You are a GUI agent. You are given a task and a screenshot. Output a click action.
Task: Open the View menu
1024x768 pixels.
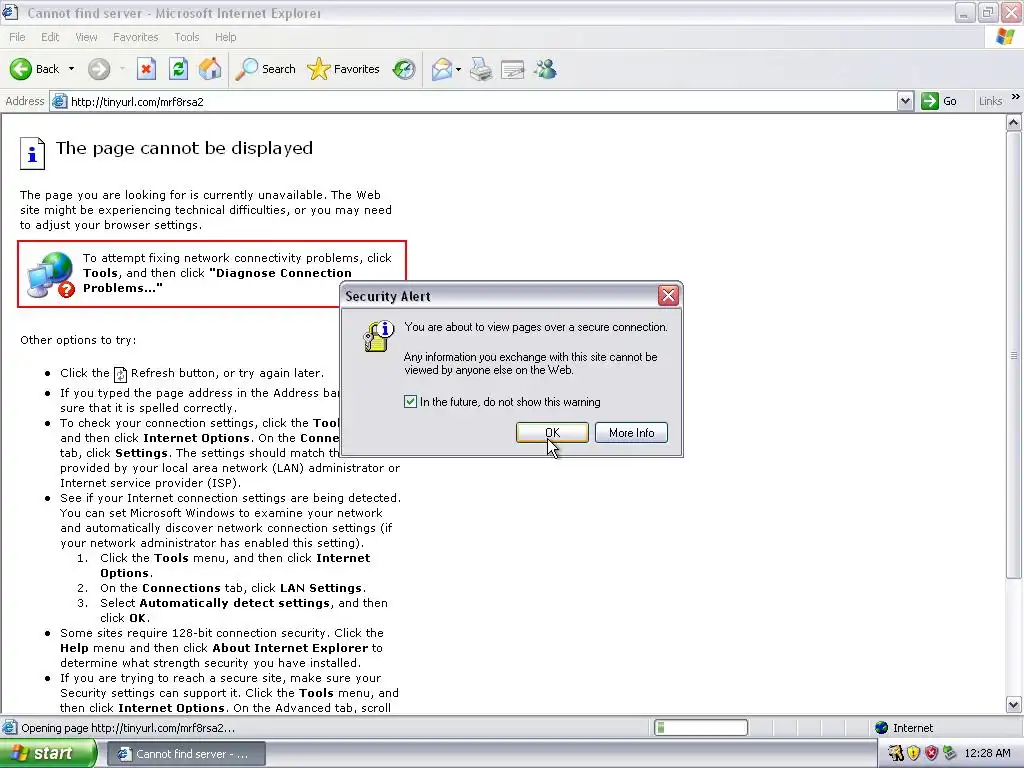pyautogui.click(x=86, y=37)
